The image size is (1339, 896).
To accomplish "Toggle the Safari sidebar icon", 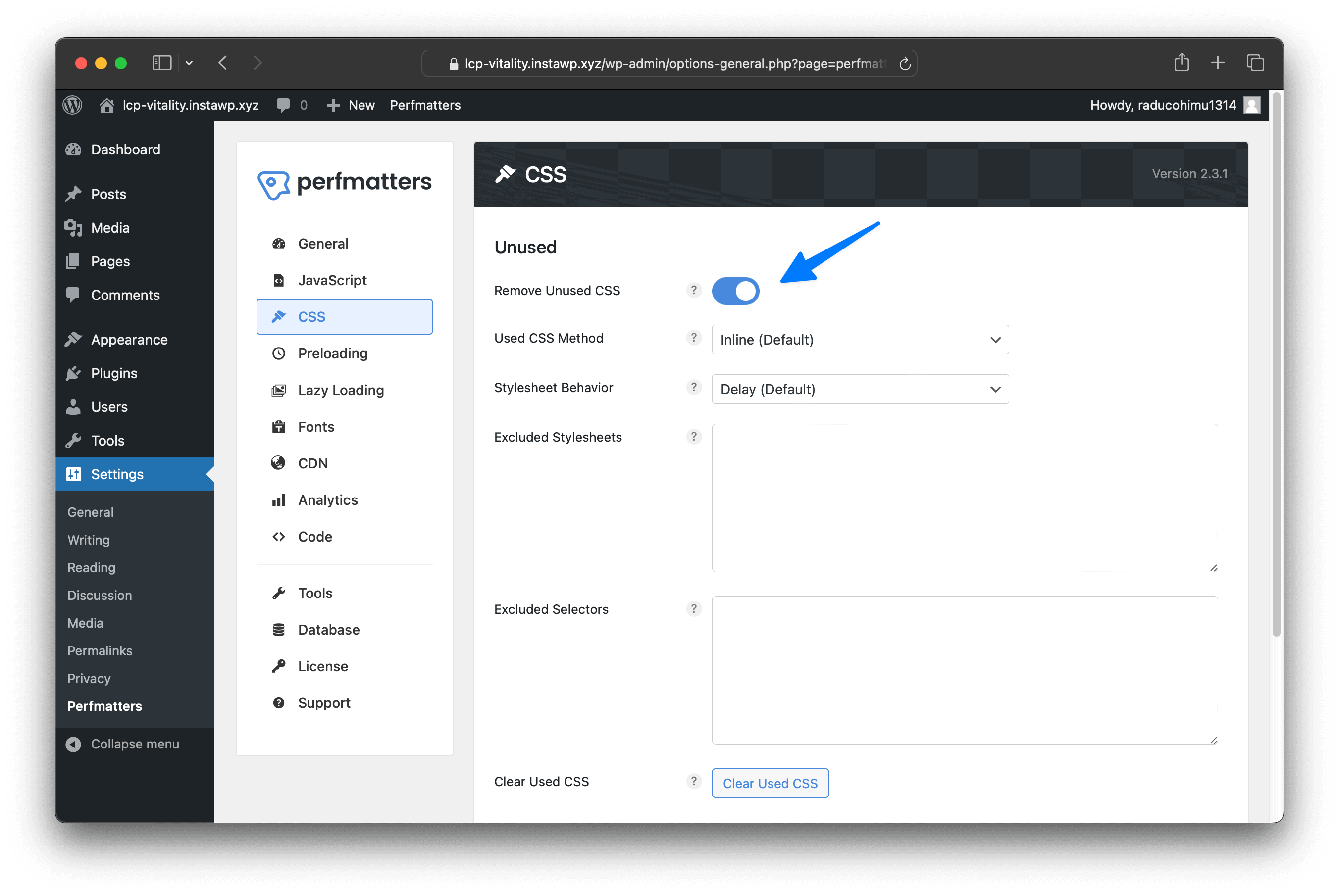I will point(162,63).
